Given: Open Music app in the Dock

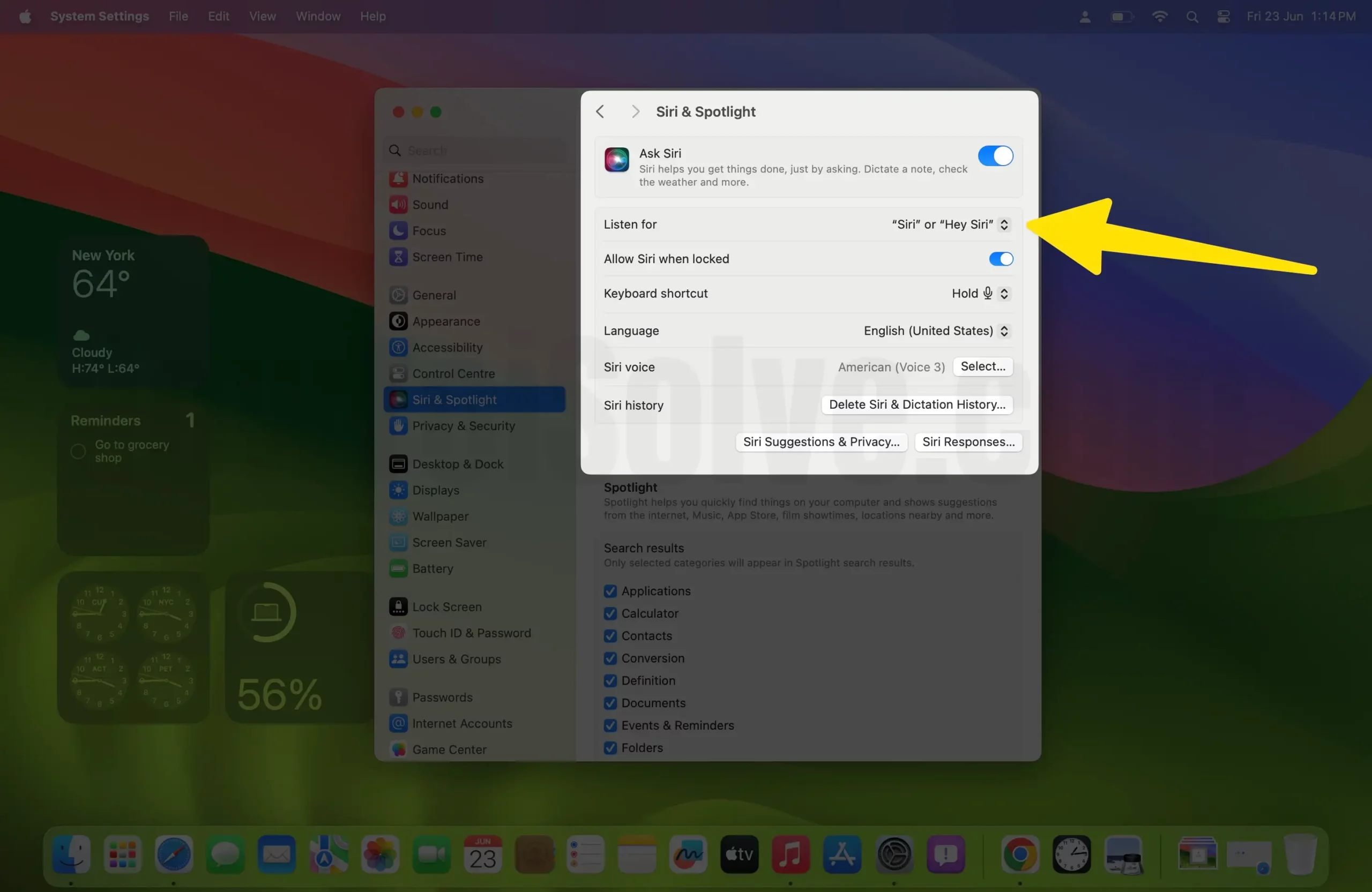Looking at the screenshot, I should point(791,854).
